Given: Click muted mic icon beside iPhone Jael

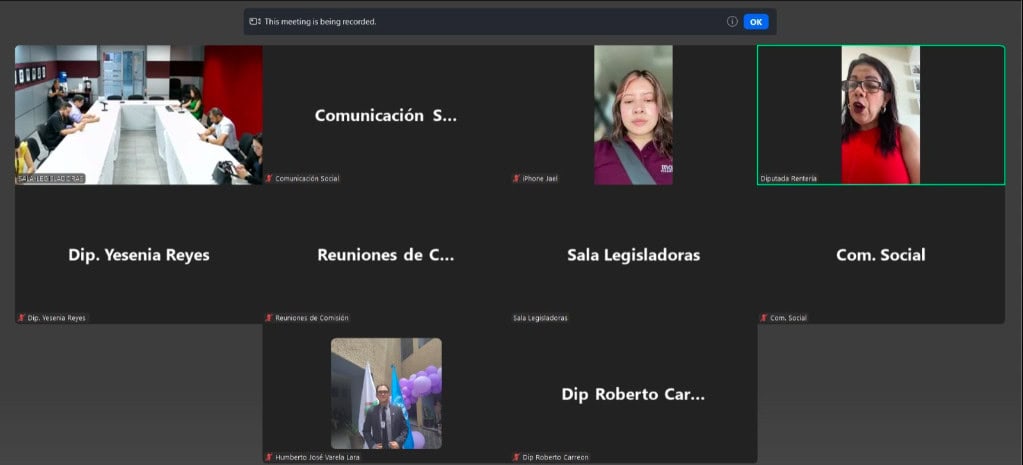Looking at the screenshot, I should (517, 178).
